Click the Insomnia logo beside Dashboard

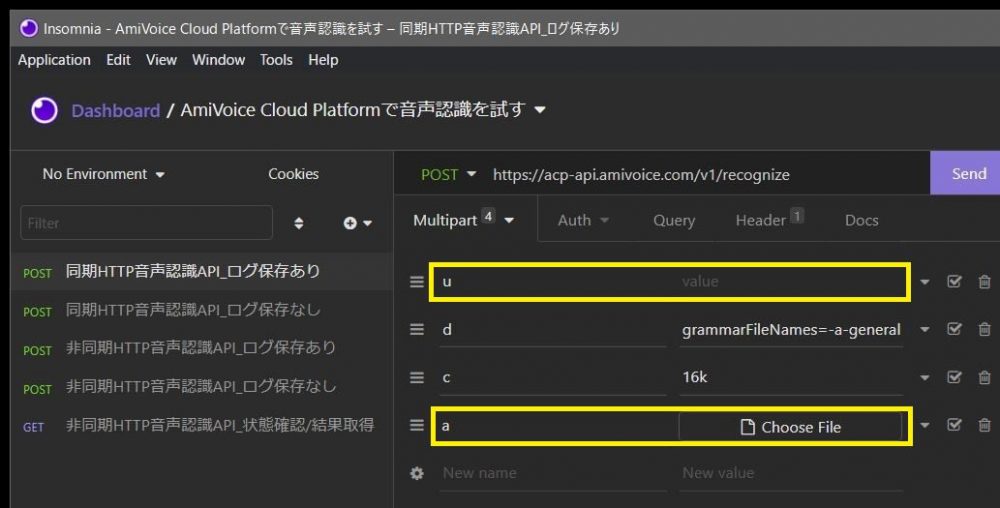[x=44, y=110]
